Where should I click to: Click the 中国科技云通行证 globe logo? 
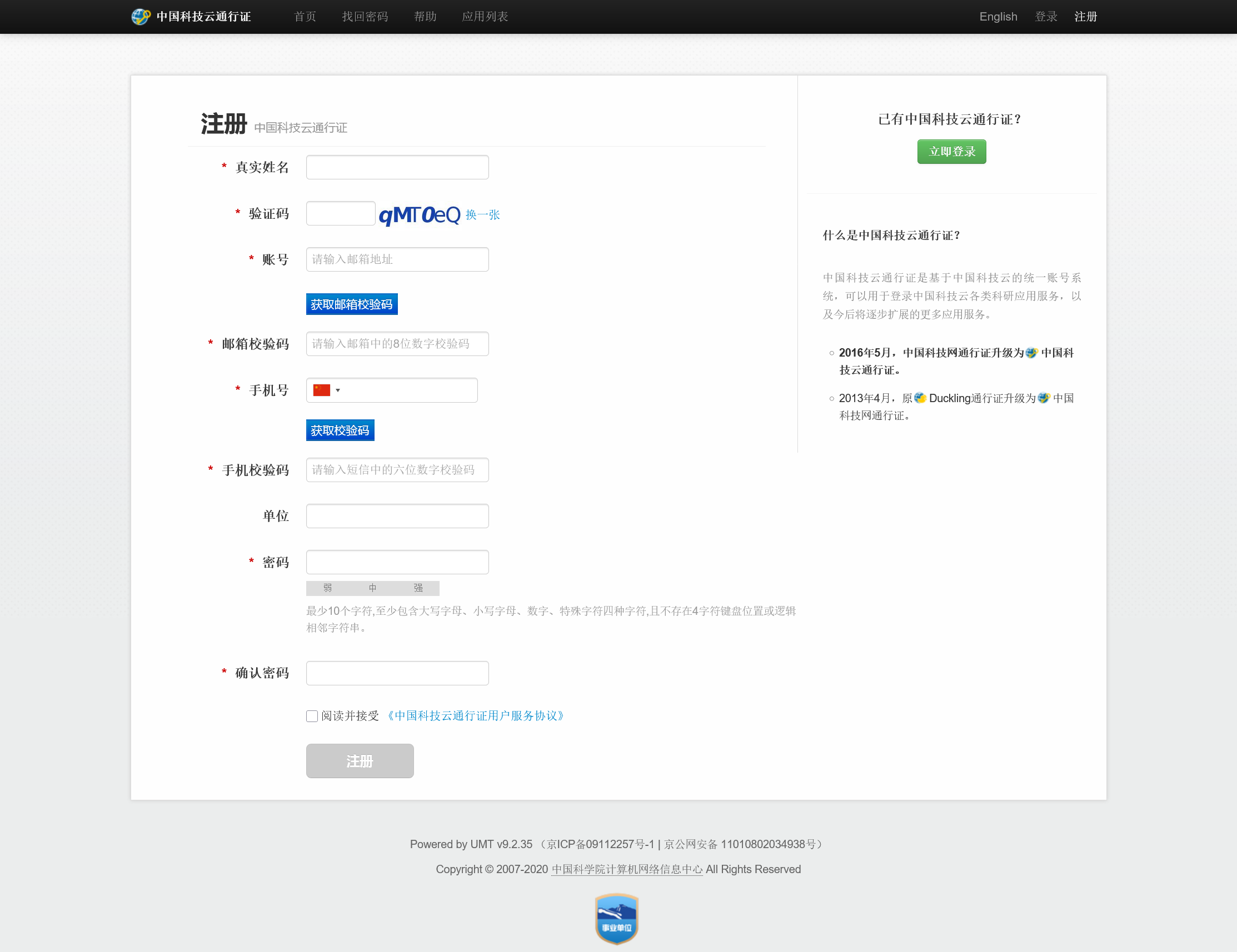141,17
